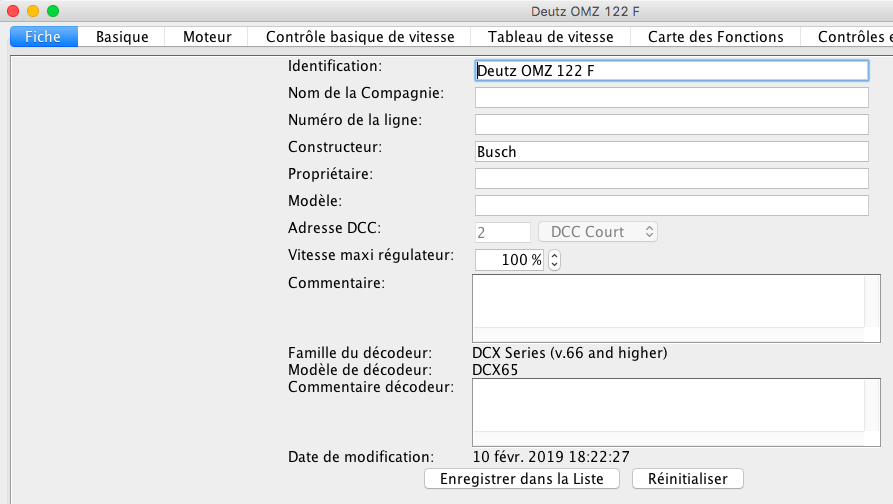The width and height of the screenshot is (893, 504).
Task: Click the modification date 10 févr. 2019
Action: (551, 457)
